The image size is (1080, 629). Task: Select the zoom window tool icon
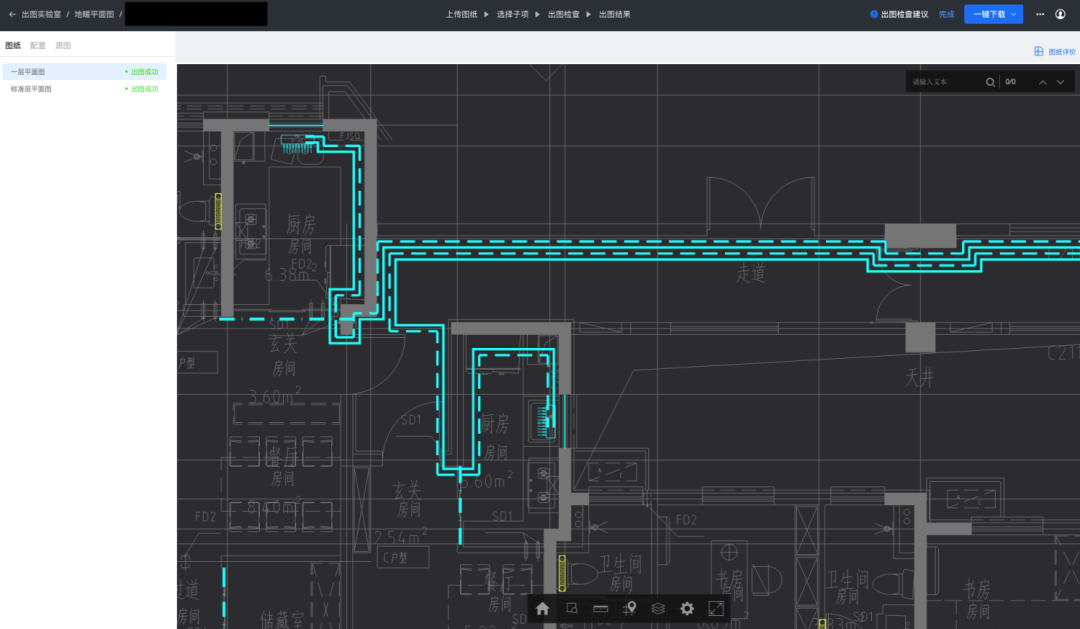point(572,608)
